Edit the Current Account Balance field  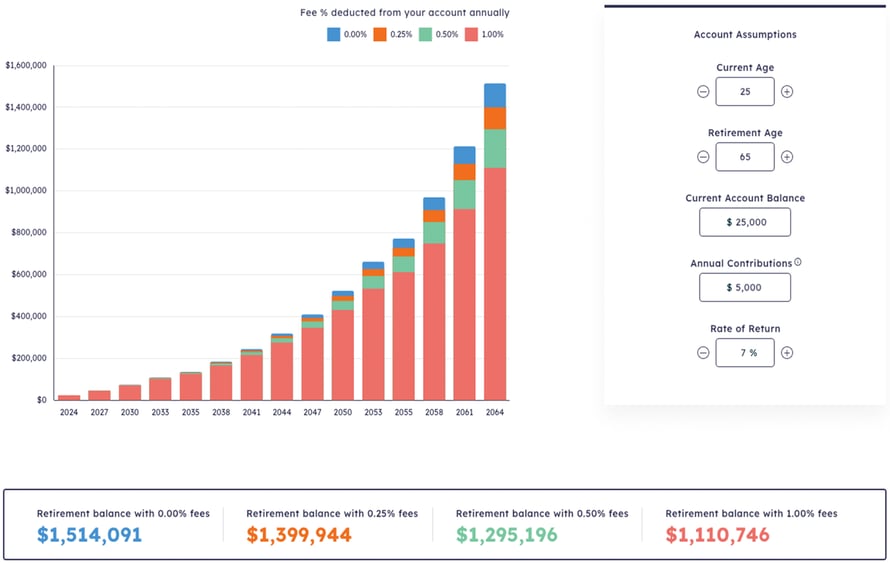(x=745, y=222)
